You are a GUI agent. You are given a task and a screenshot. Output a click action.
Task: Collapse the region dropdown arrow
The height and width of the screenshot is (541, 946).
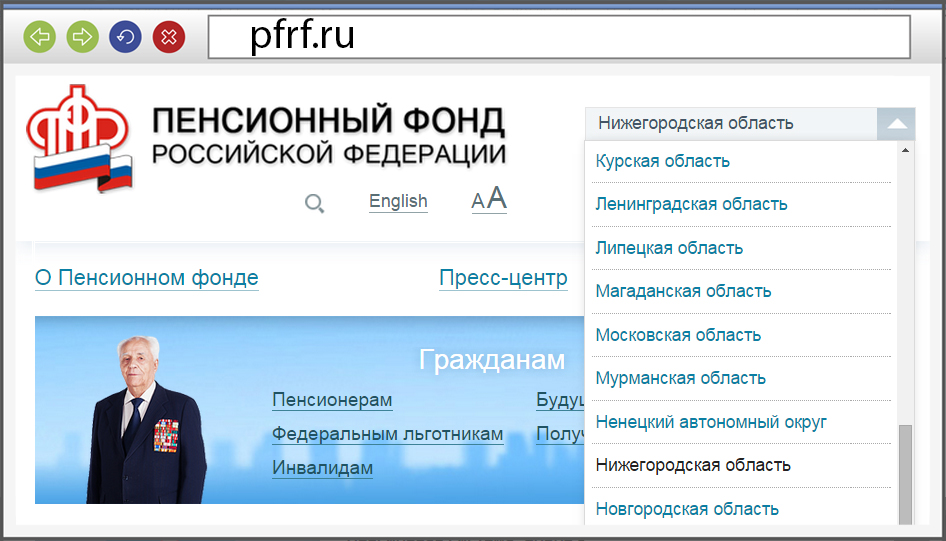tap(897, 124)
